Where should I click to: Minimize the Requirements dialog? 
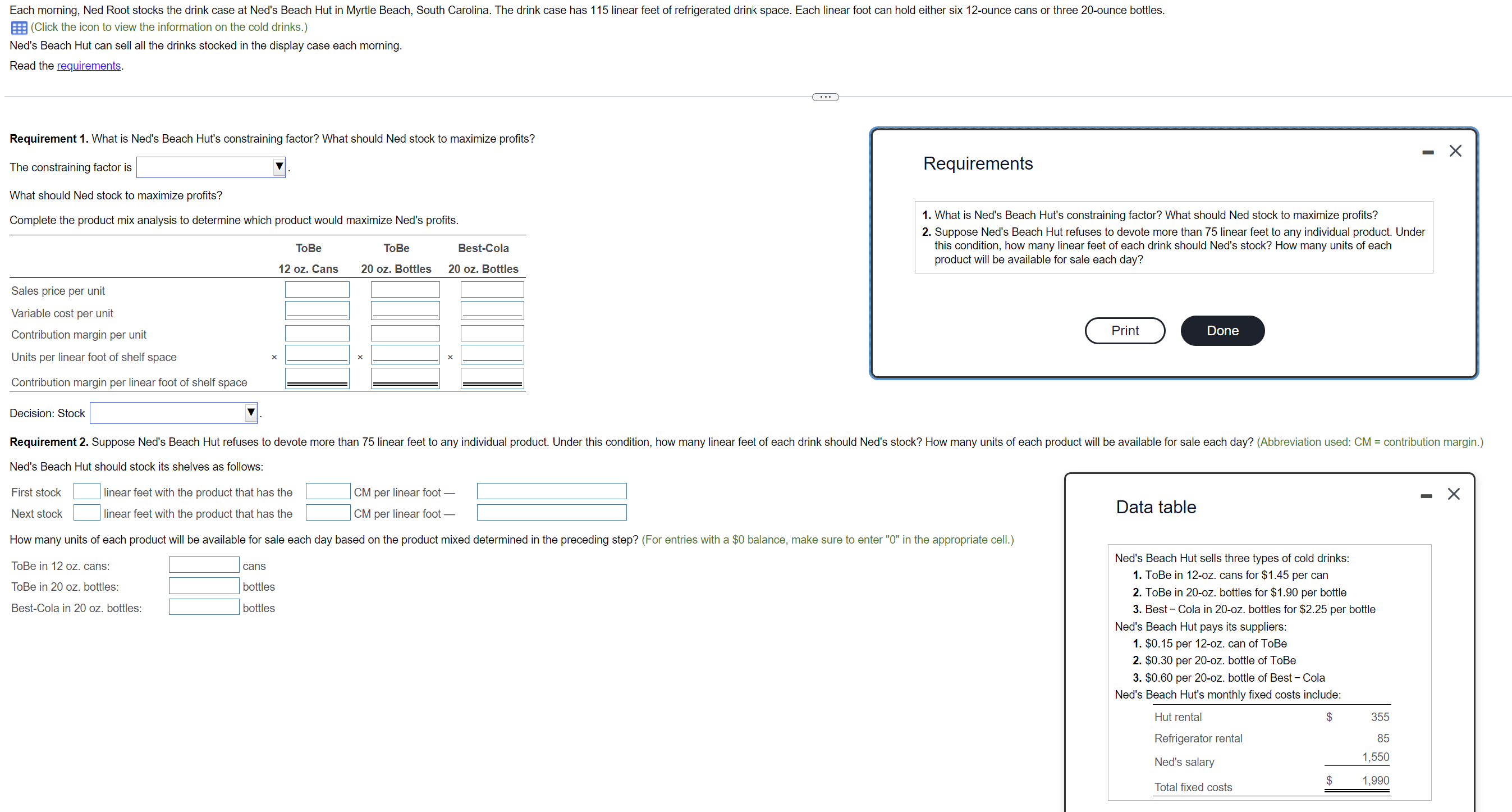coord(1427,152)
